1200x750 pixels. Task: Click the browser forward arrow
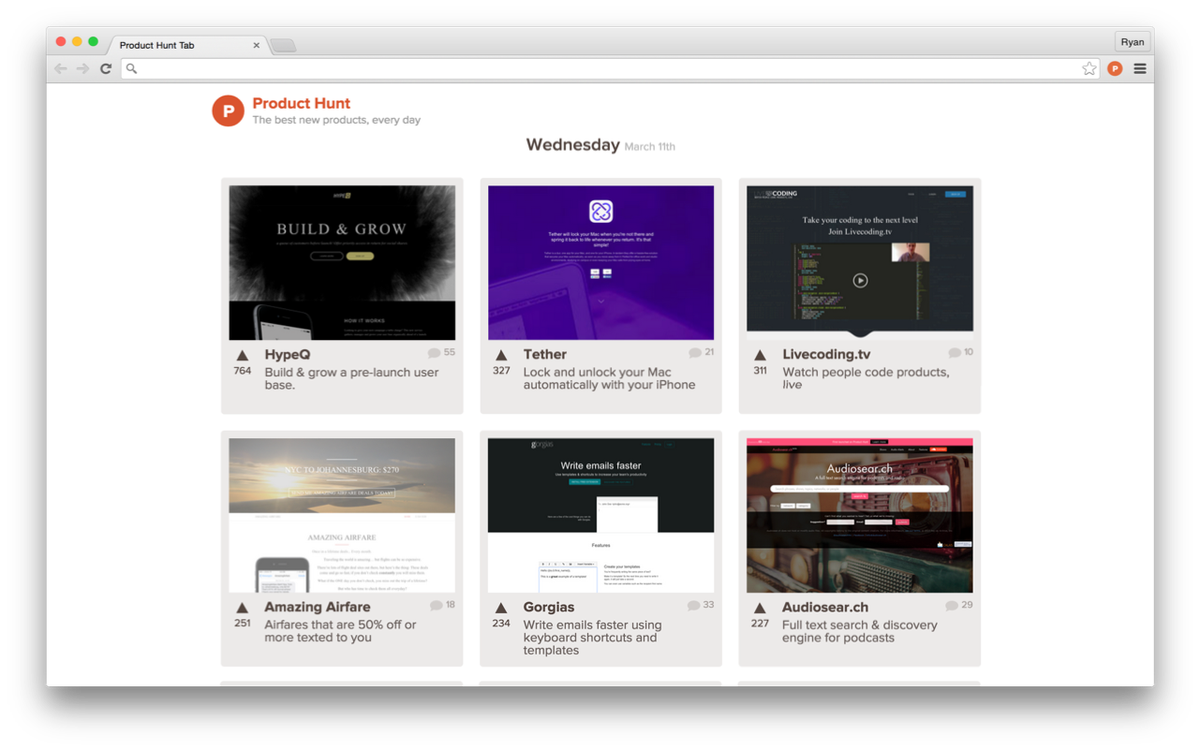(x=83, y=69)
